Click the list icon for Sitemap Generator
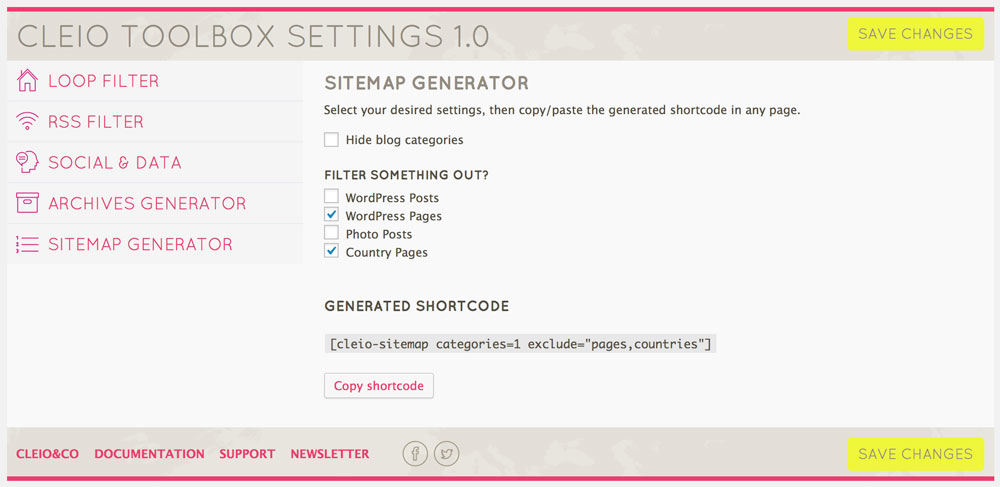This screenshot has width=1000, height=487. point(27,244)
